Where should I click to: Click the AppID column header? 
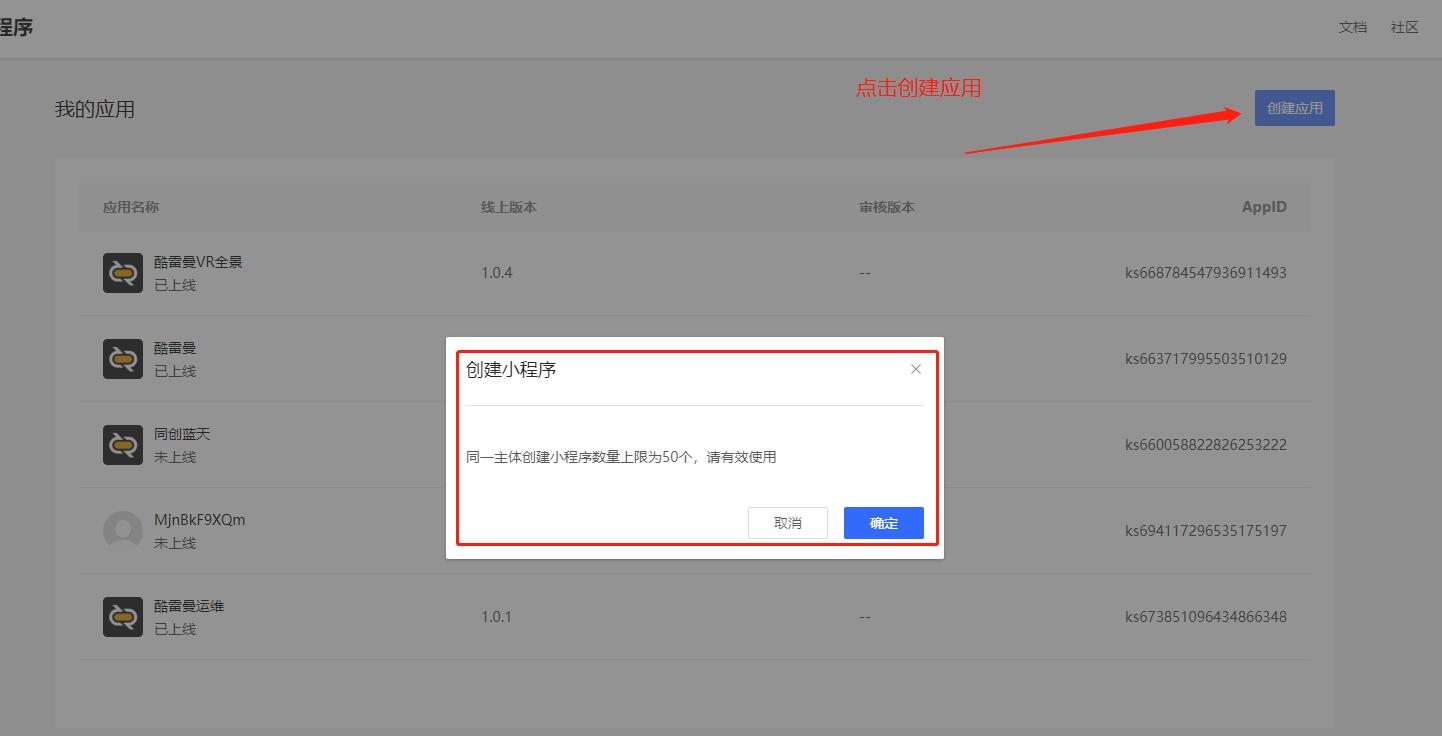click(x=1263, y=207)
